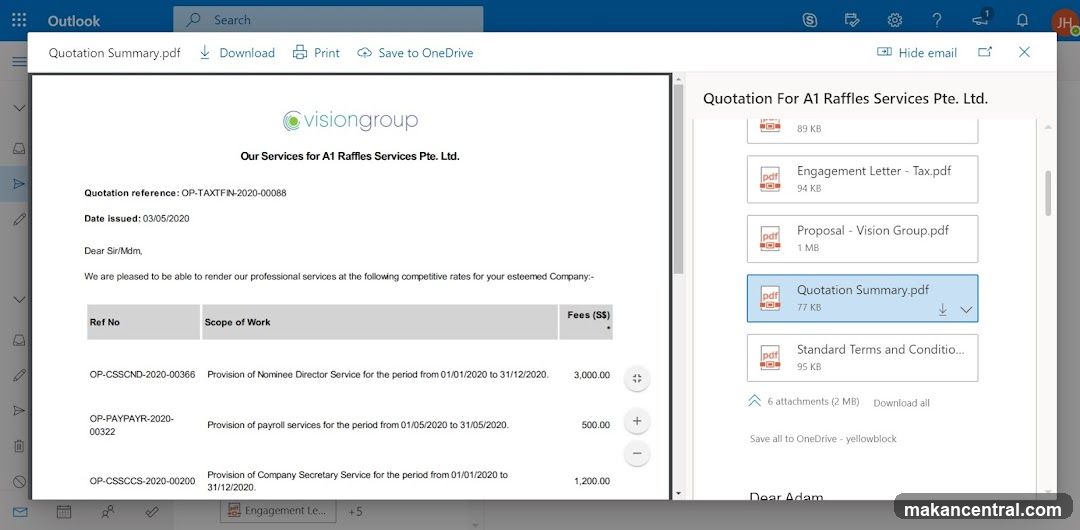Click the +5 more attachments indicator
This screenshot has width=1080, height=530.
(x=355, y=512)
